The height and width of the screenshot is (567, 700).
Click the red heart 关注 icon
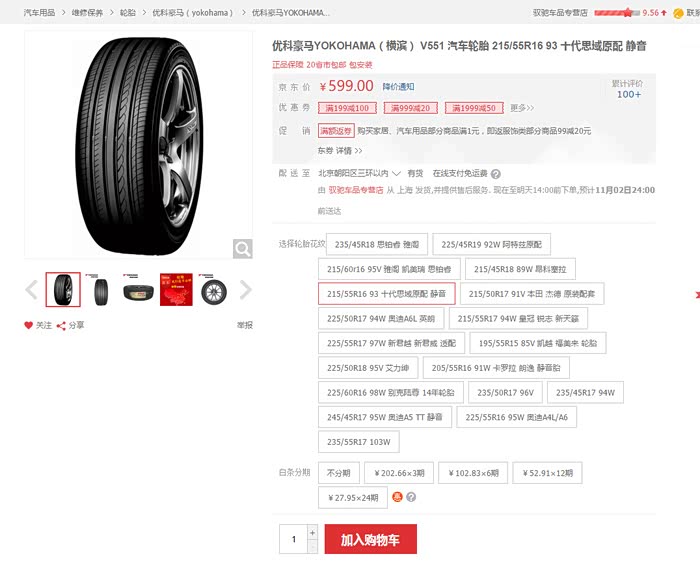[x=29, y=325]
